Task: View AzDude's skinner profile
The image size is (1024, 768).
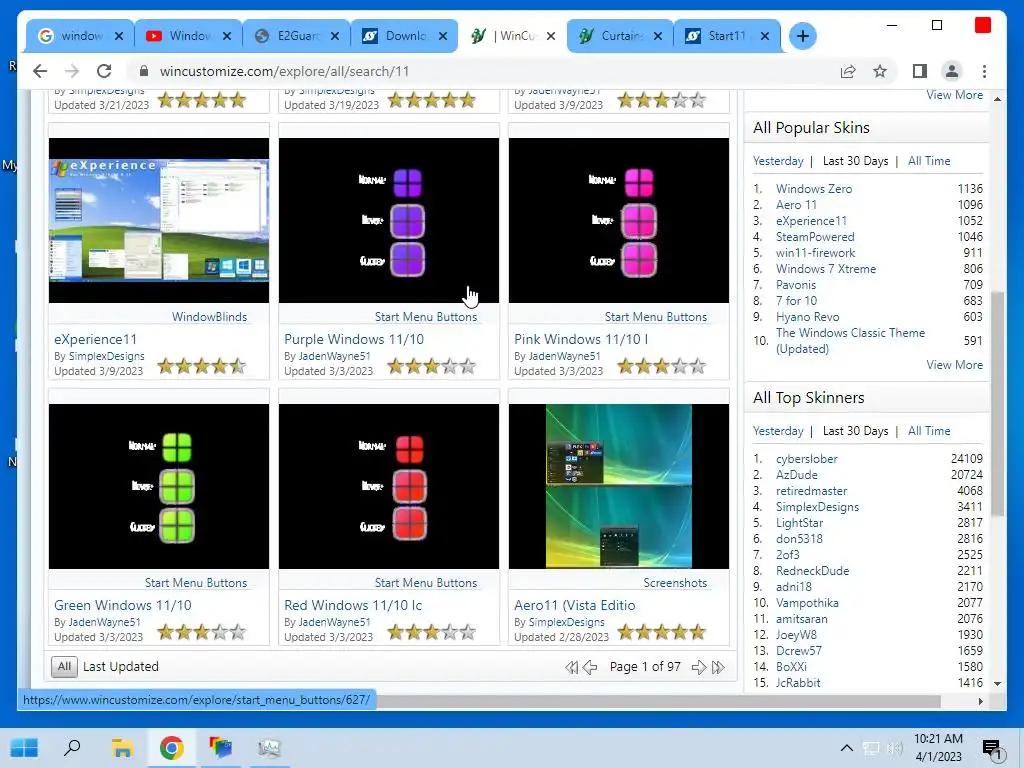Action: click(x=797, y=475)
